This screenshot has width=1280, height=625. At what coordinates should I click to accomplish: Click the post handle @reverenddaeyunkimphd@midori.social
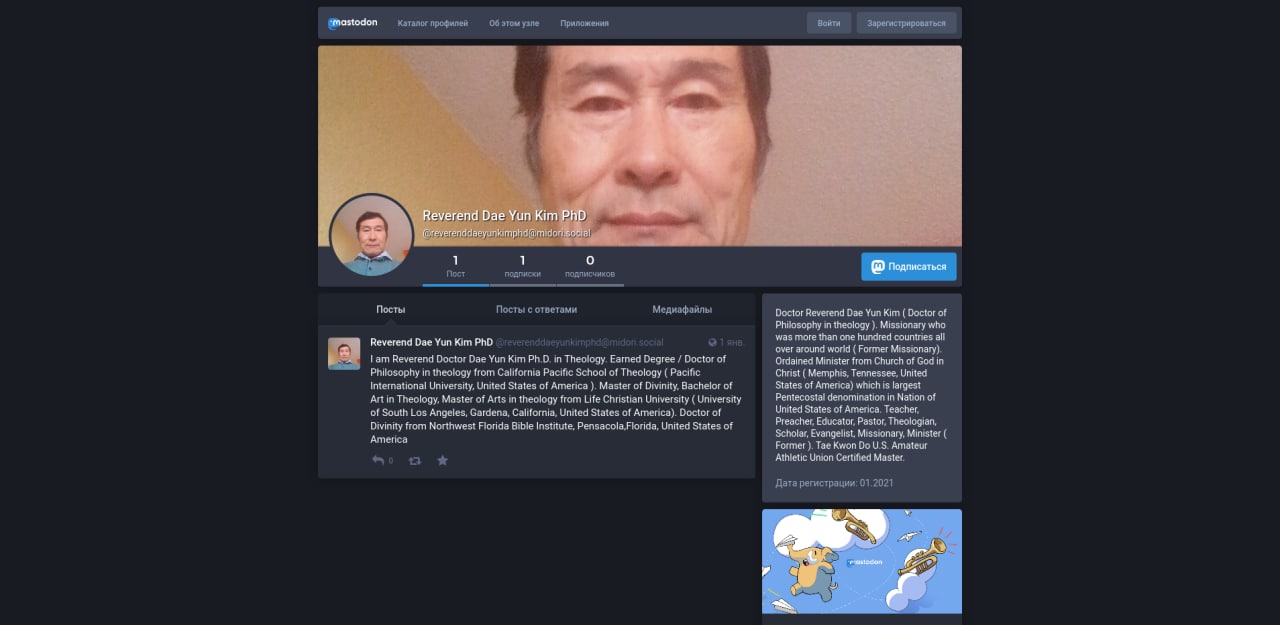click(x=579, y=342)
